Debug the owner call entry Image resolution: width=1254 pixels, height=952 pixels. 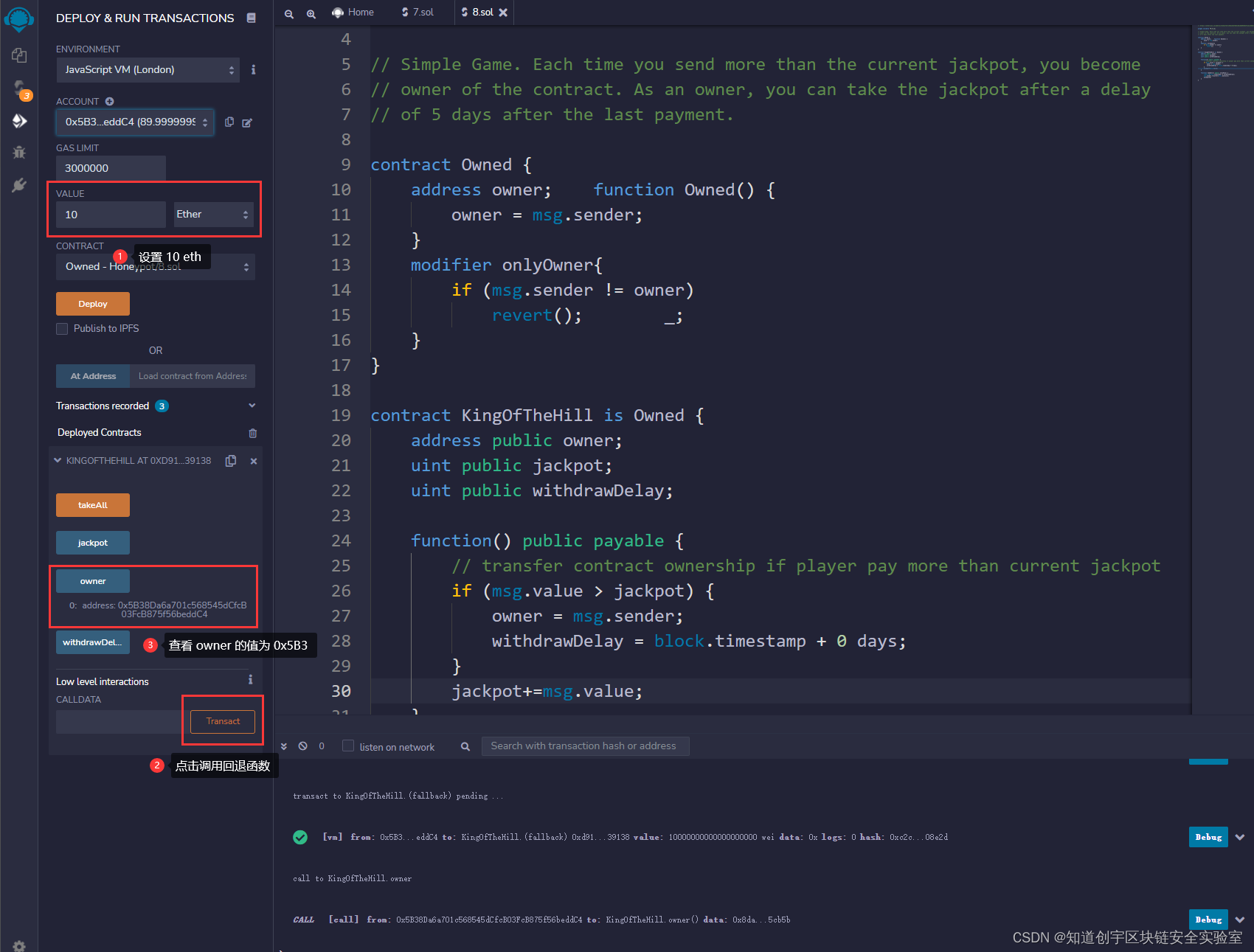click(x=1208, y=920)
